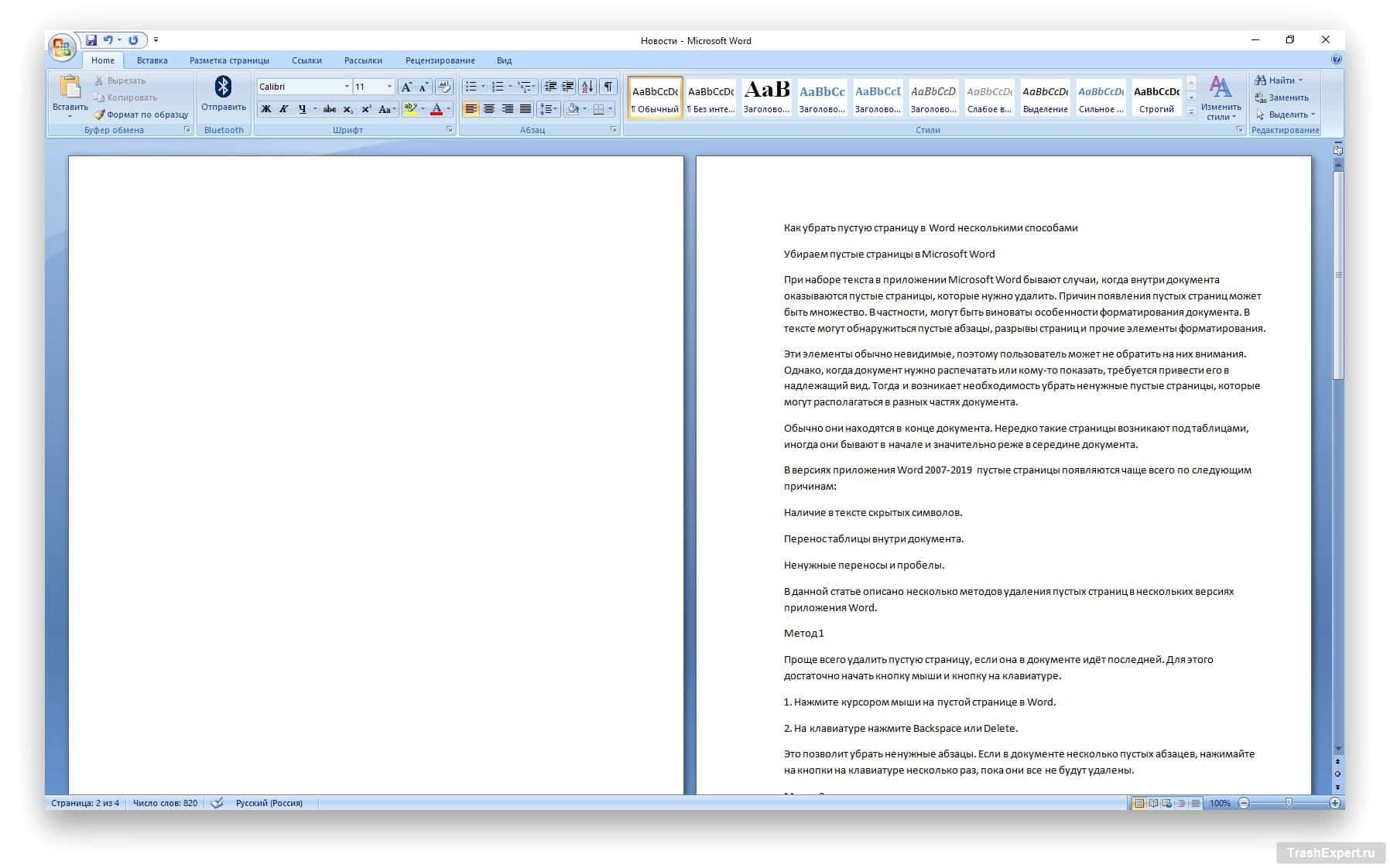Save the document from Quick Access toolbar
The width and height of the screenshot is (1390, 868).
coord(91,40)
